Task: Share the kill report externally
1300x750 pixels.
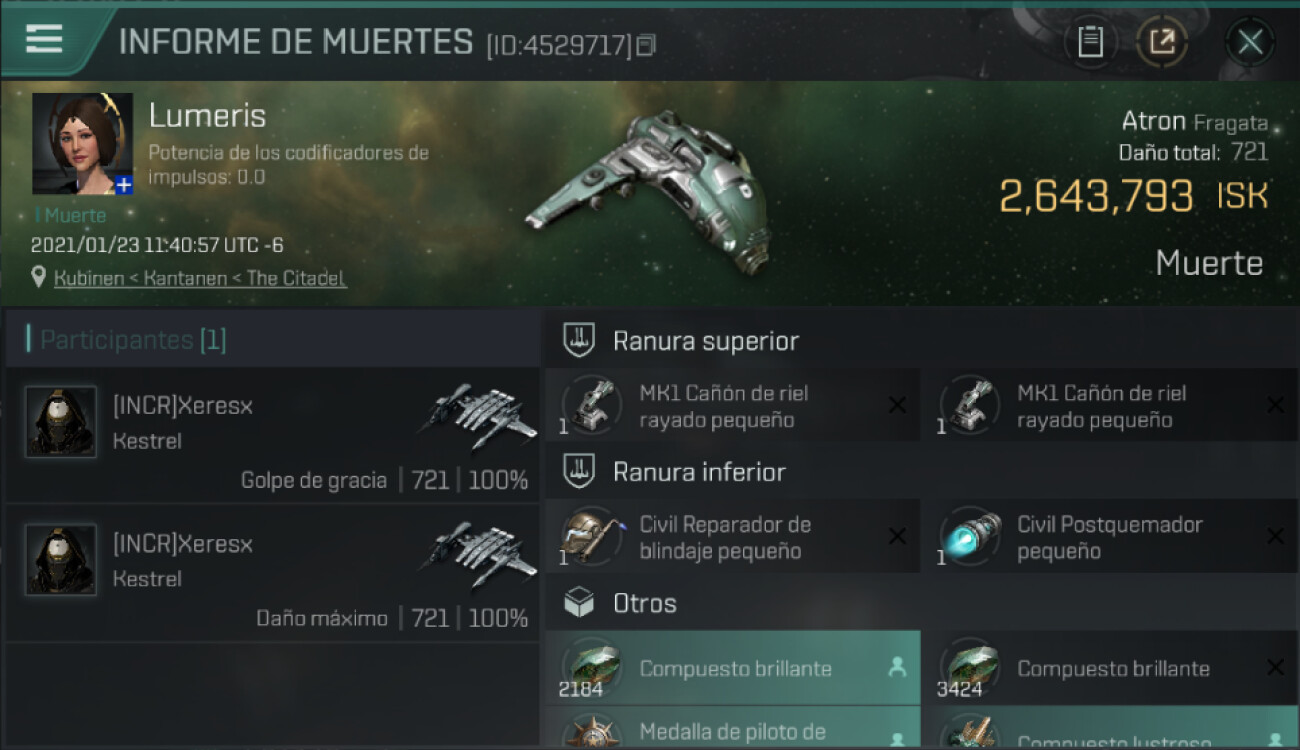Action: tap(1162, 42)
